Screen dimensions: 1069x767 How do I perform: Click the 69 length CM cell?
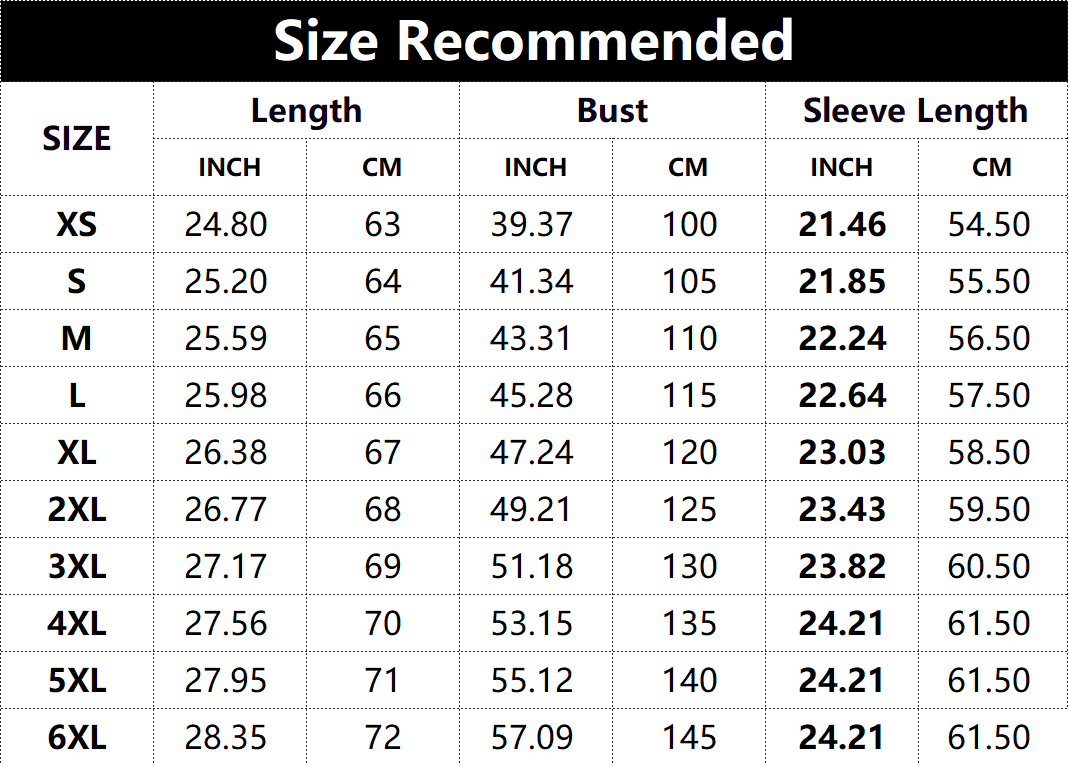pos(382,566)
